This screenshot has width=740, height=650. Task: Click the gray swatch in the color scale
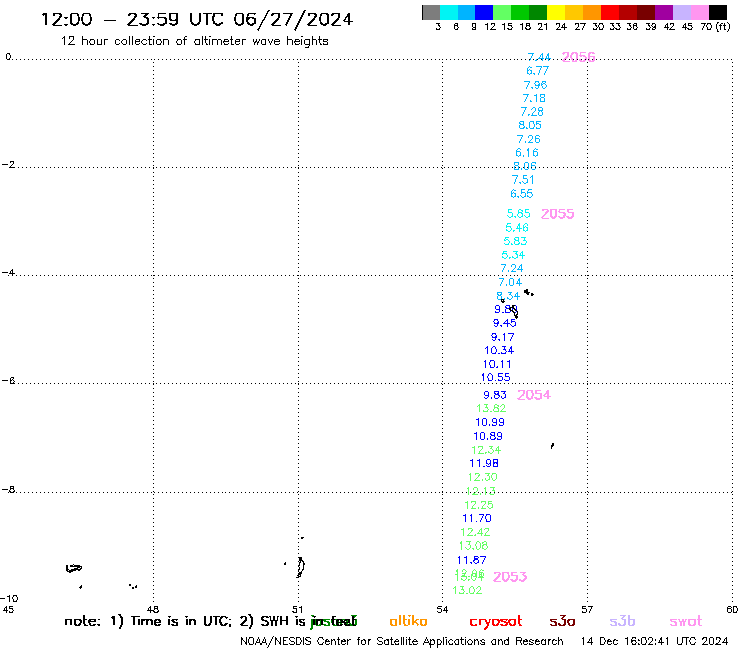coord(431,12)
